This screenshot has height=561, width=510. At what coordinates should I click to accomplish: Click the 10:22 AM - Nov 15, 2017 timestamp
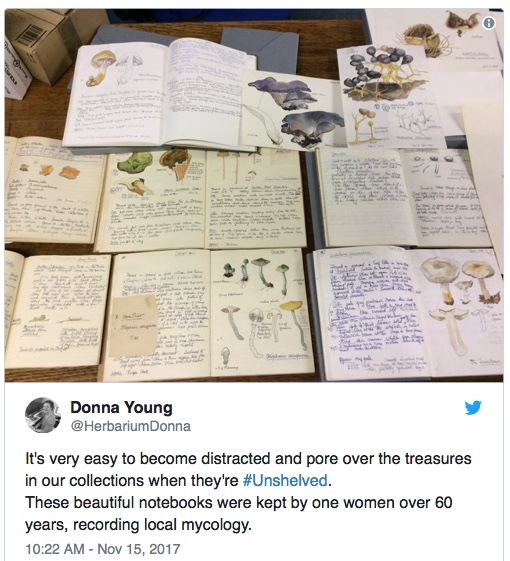click(103, 549)
